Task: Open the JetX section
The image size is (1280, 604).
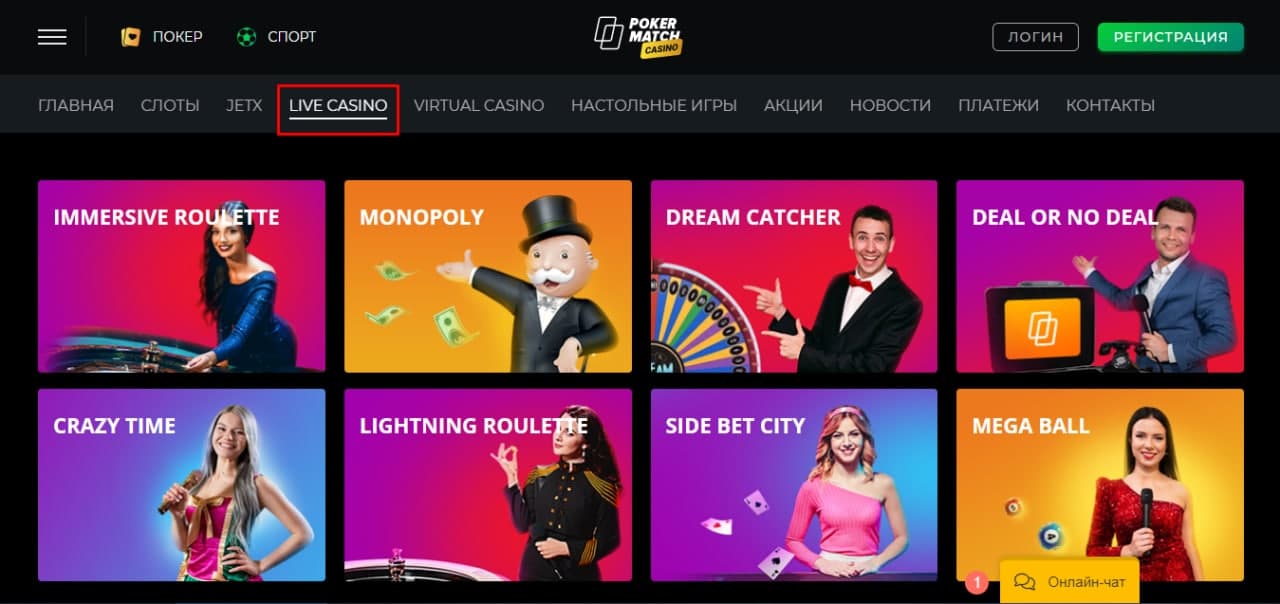Action: 244,105
